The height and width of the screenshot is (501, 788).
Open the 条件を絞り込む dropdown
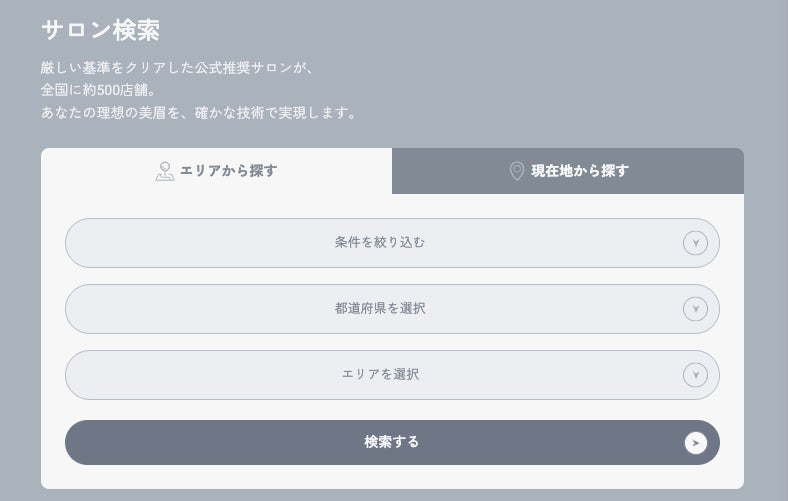(380, 243)
